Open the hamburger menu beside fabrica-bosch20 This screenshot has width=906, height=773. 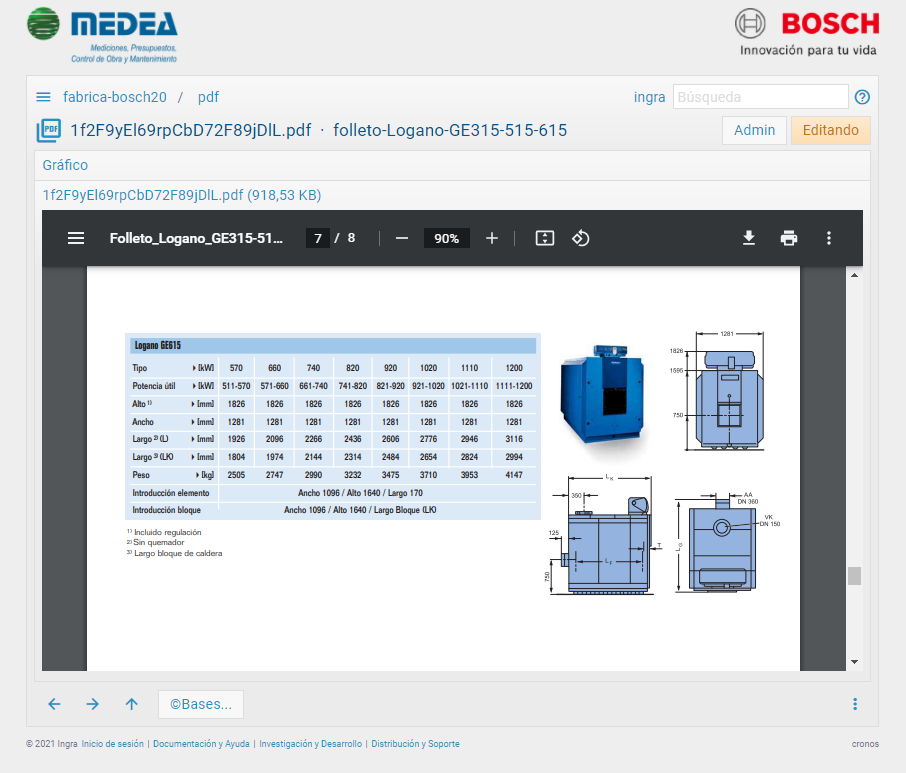(x=43, y=97)
